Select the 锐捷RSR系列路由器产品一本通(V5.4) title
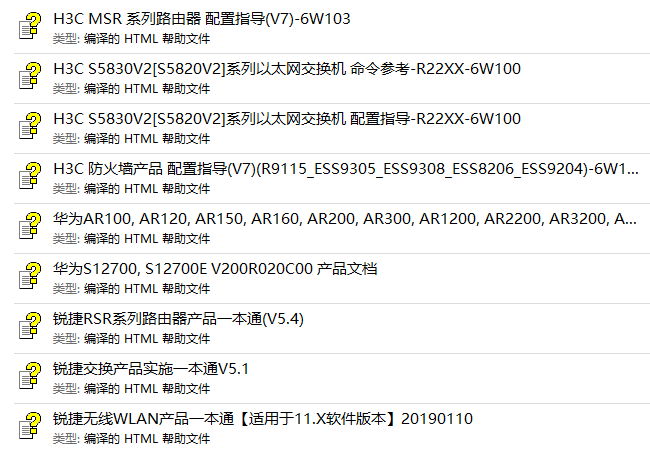Image resolution: width=650 pixels, height=460 pixels. [178, 319]
